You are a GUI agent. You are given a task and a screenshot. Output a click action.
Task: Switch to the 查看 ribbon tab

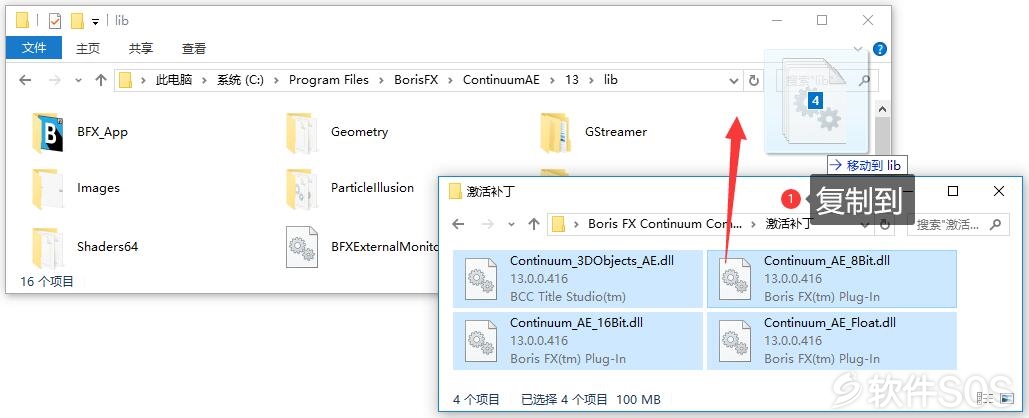click(x=194, y=48)
